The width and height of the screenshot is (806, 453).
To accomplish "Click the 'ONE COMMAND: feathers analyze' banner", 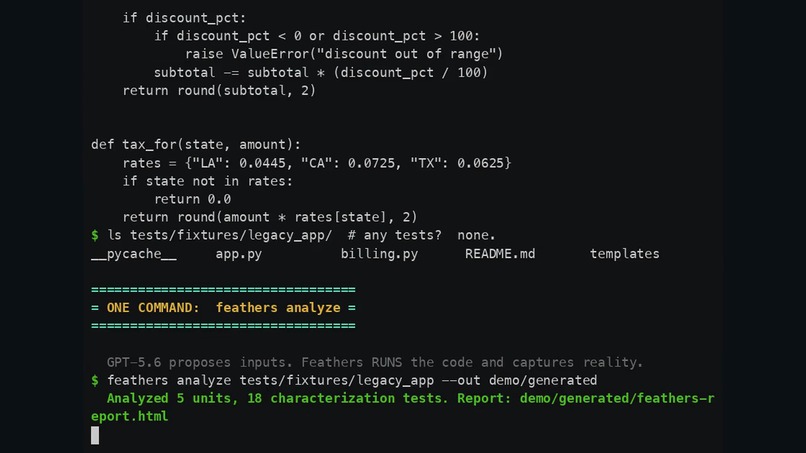I will [x=223, y=307].
